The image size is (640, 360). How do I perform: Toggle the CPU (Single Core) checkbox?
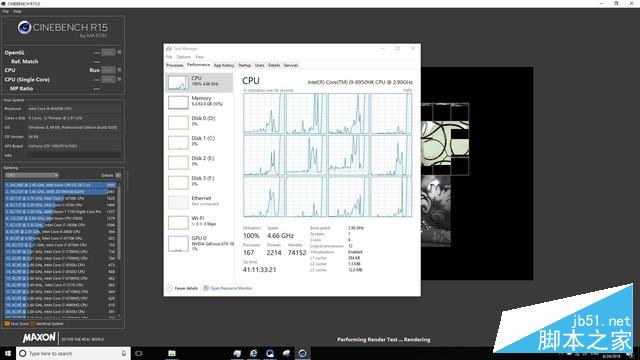tap(119, 79)
